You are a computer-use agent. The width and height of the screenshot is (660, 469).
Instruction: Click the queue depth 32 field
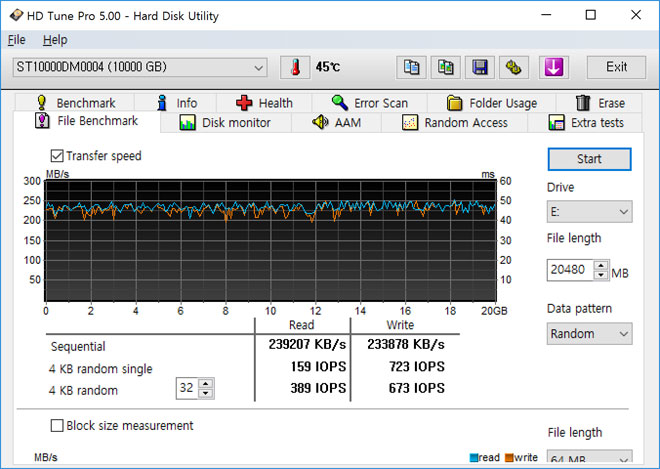coord(187,388)
